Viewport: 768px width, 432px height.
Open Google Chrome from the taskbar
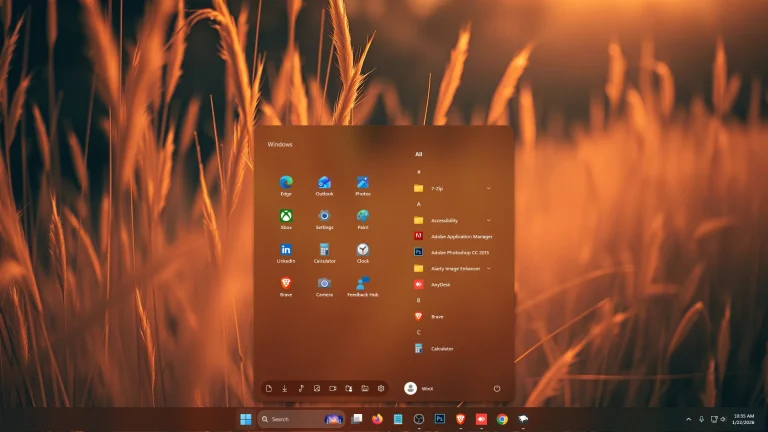502,419
